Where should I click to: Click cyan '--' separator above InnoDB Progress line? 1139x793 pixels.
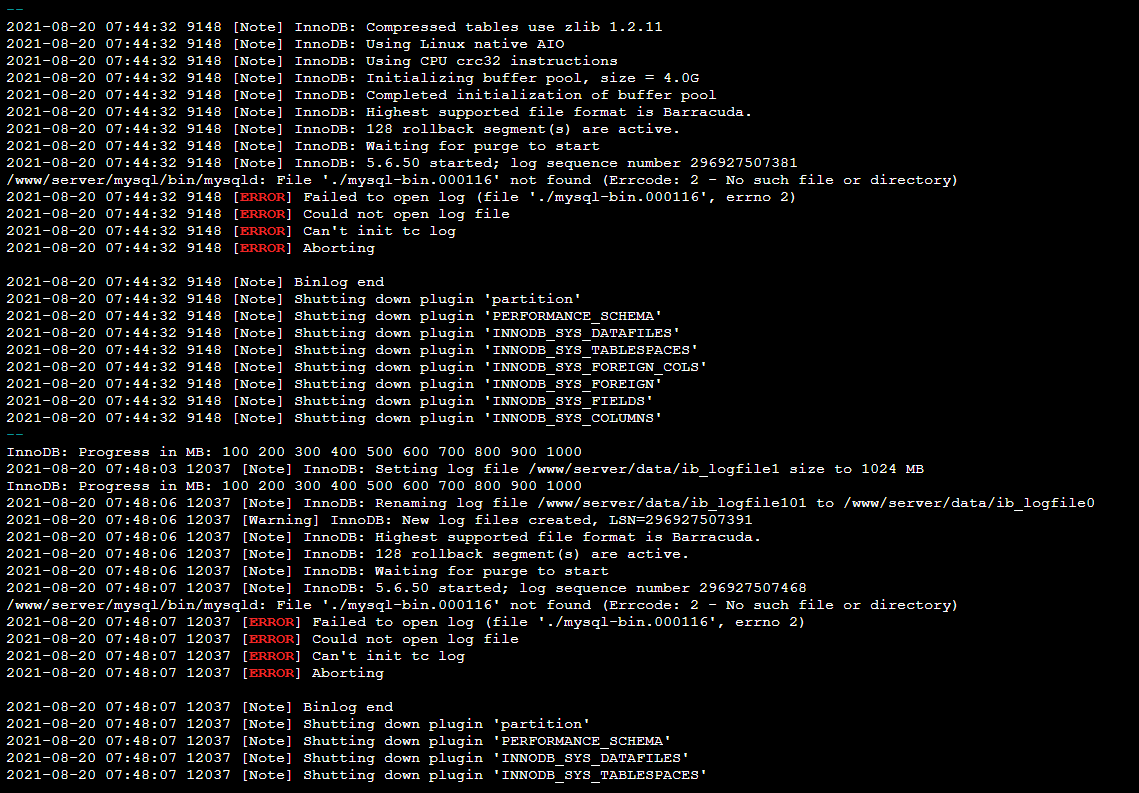pyautogui.click(x=15, y=435)
